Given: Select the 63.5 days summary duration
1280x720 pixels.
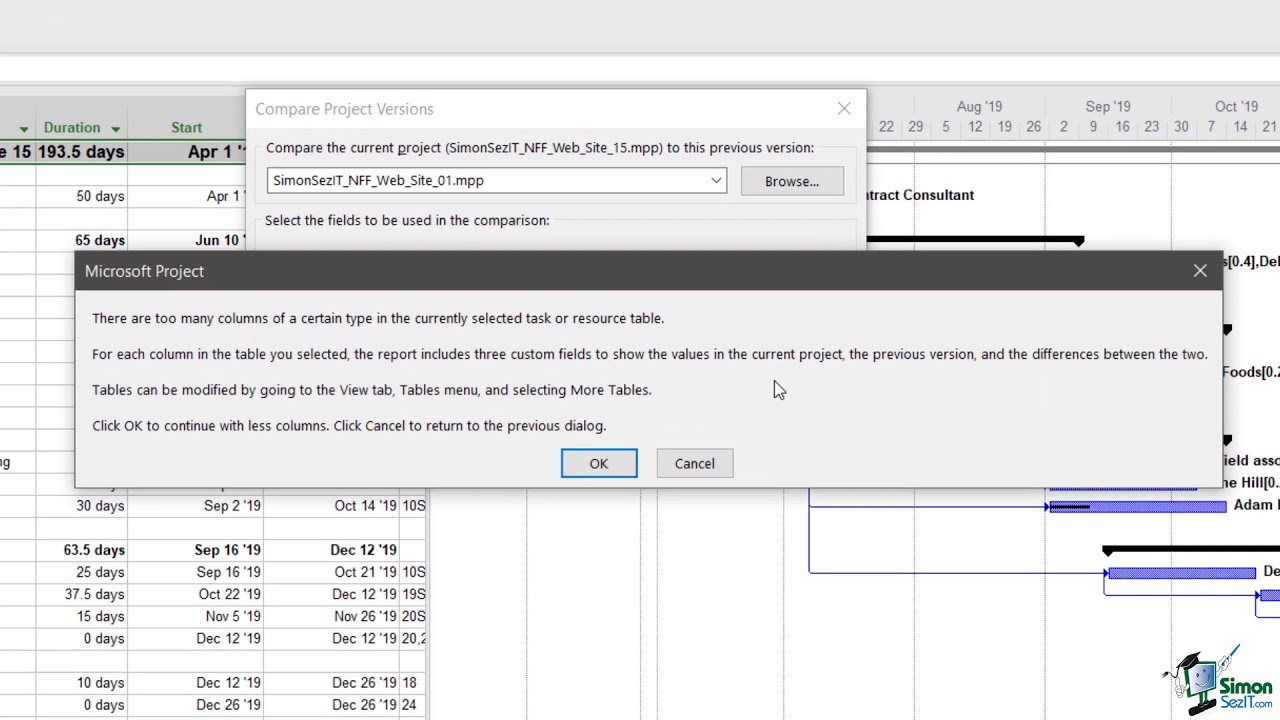Looking at the screenshot, I should (82, 550).
